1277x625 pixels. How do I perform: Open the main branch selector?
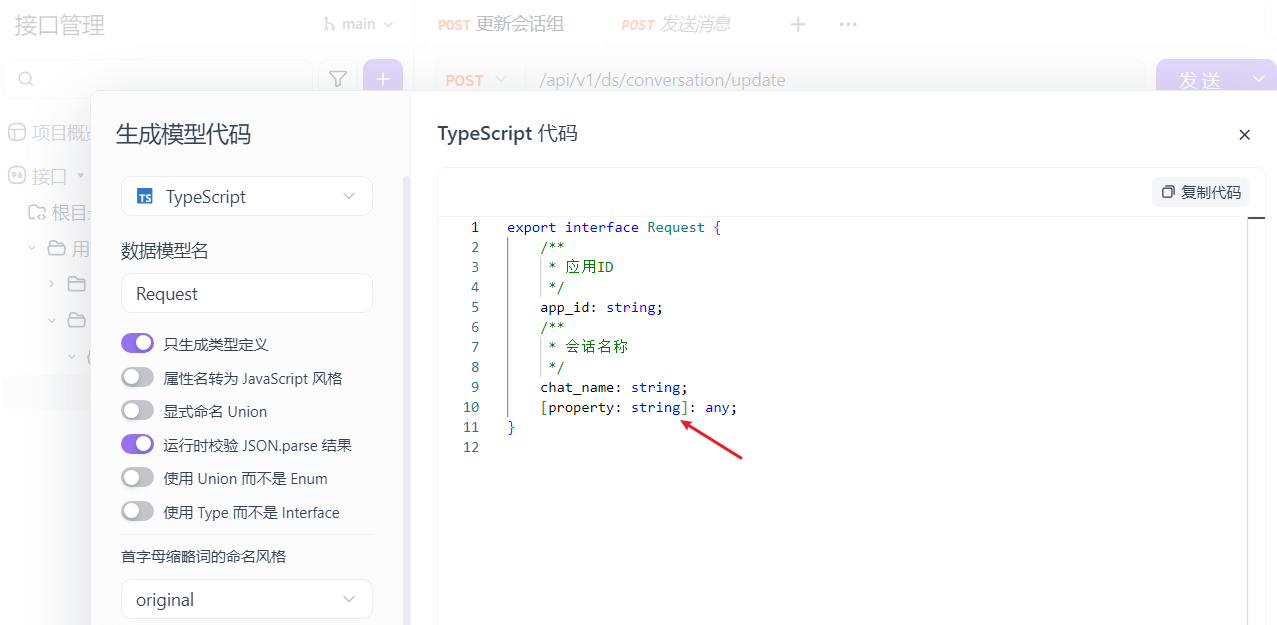click(x=358, y=23)
